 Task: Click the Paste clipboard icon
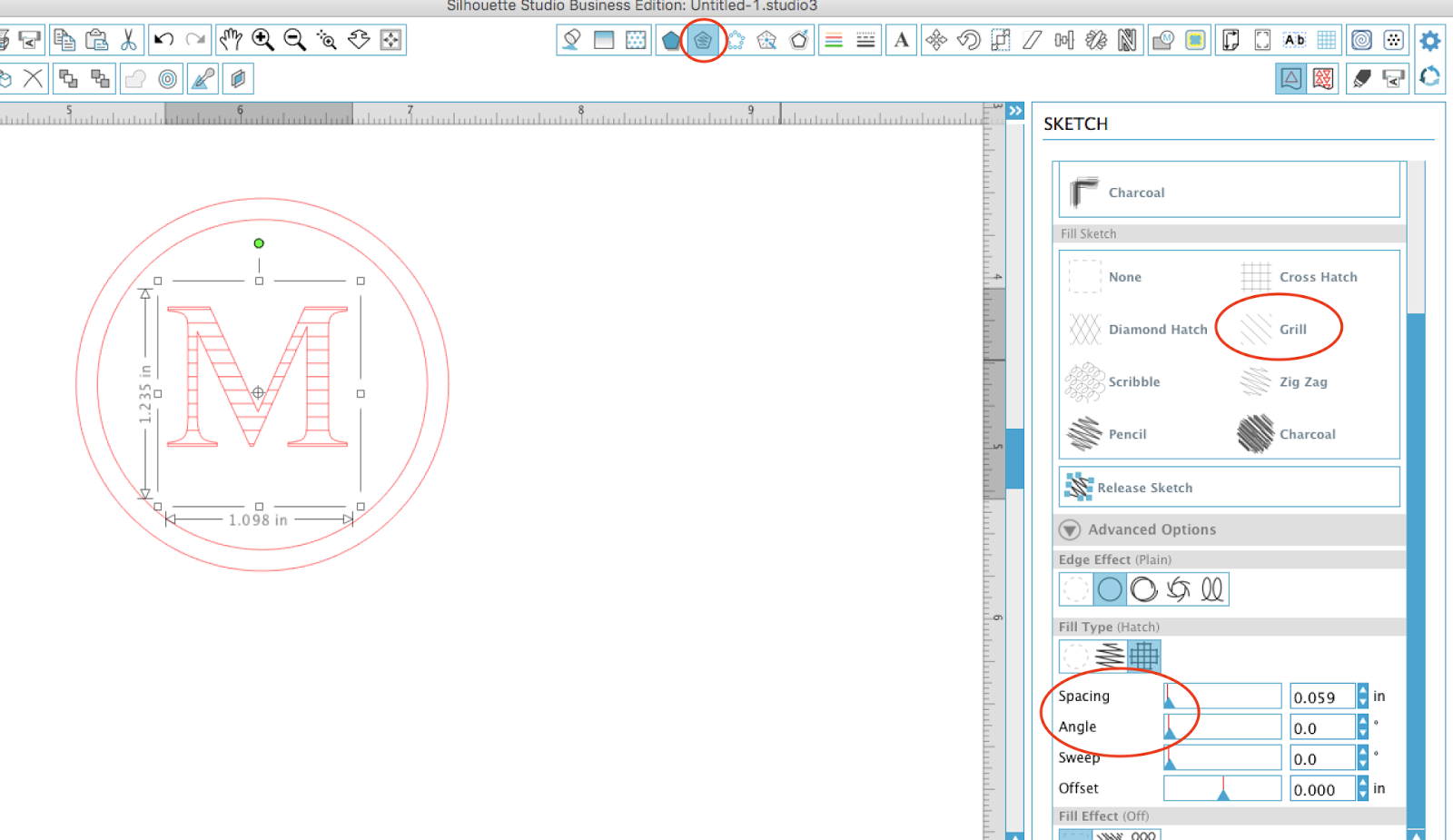[96, 40]
